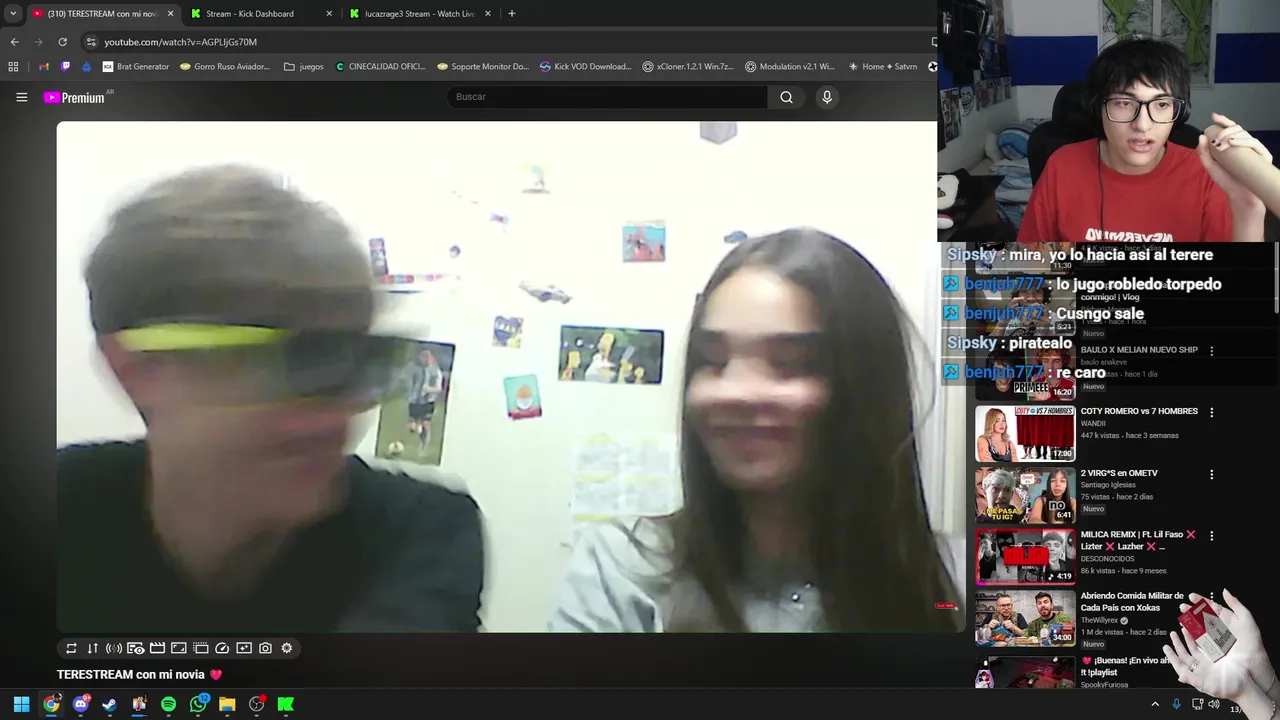
Task: Open options for 2 VIRG*S en OMETV
Action: pyautogui.click(x=1211, y=474)
